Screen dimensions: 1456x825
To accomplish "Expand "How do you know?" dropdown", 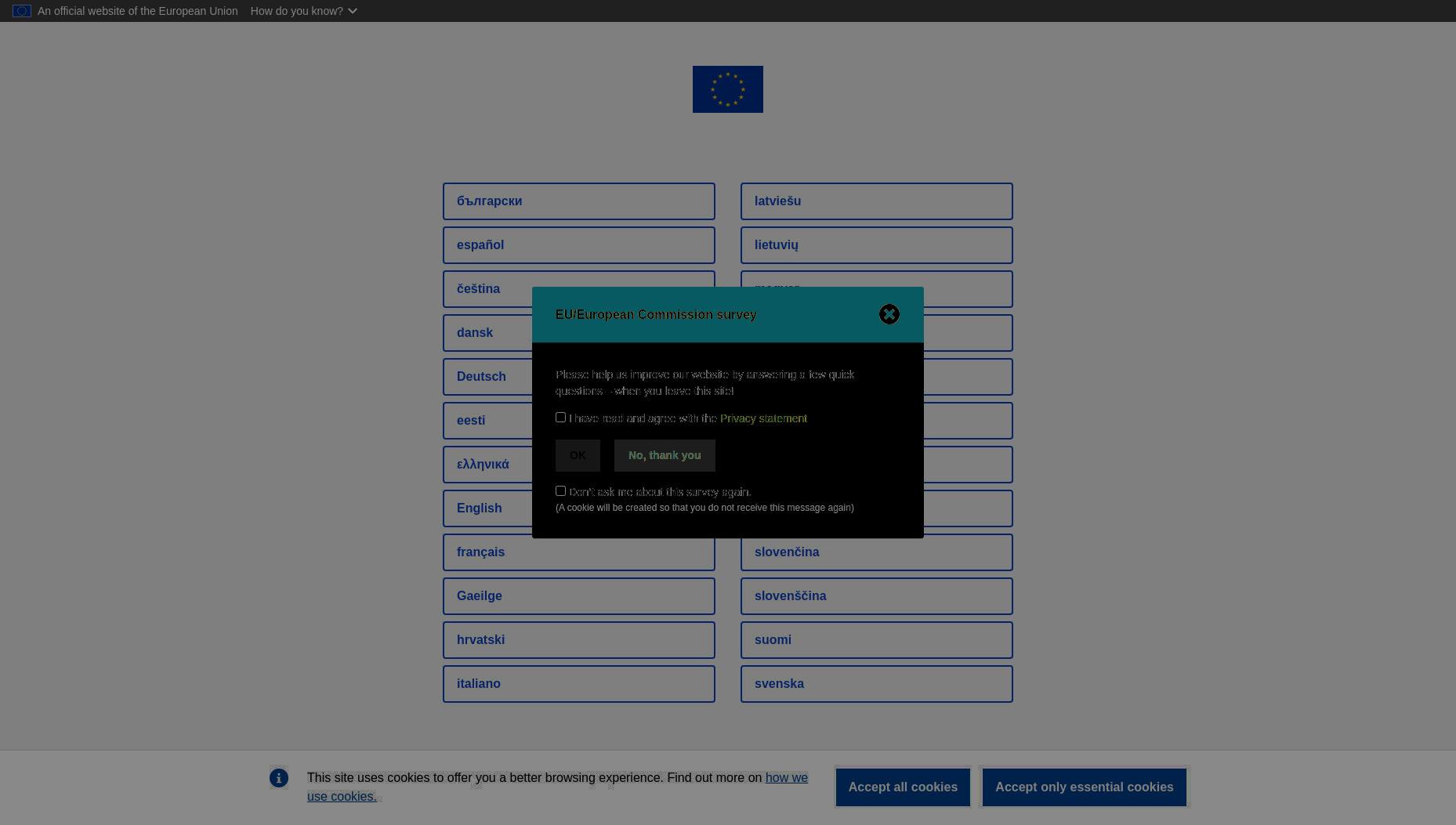I will pyautogui.click(x=304, y=11).
